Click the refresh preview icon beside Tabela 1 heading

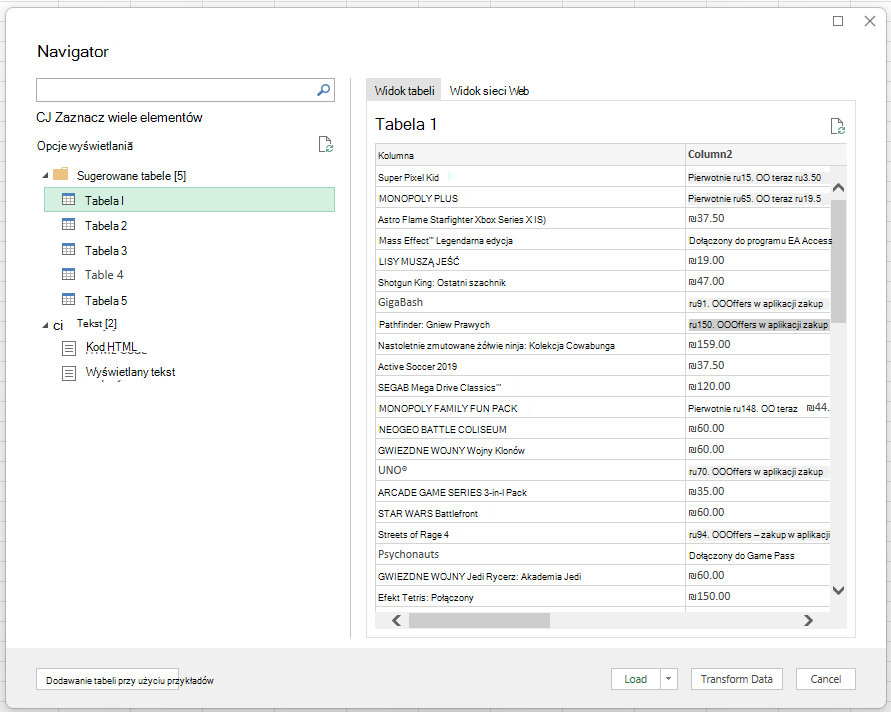(838, 126)
